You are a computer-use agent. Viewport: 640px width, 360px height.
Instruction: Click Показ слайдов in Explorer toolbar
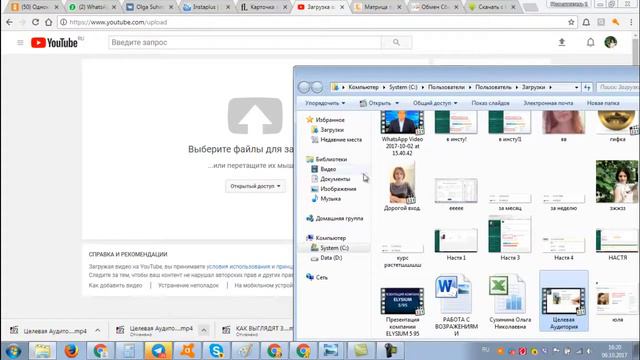tap(490, 103)
